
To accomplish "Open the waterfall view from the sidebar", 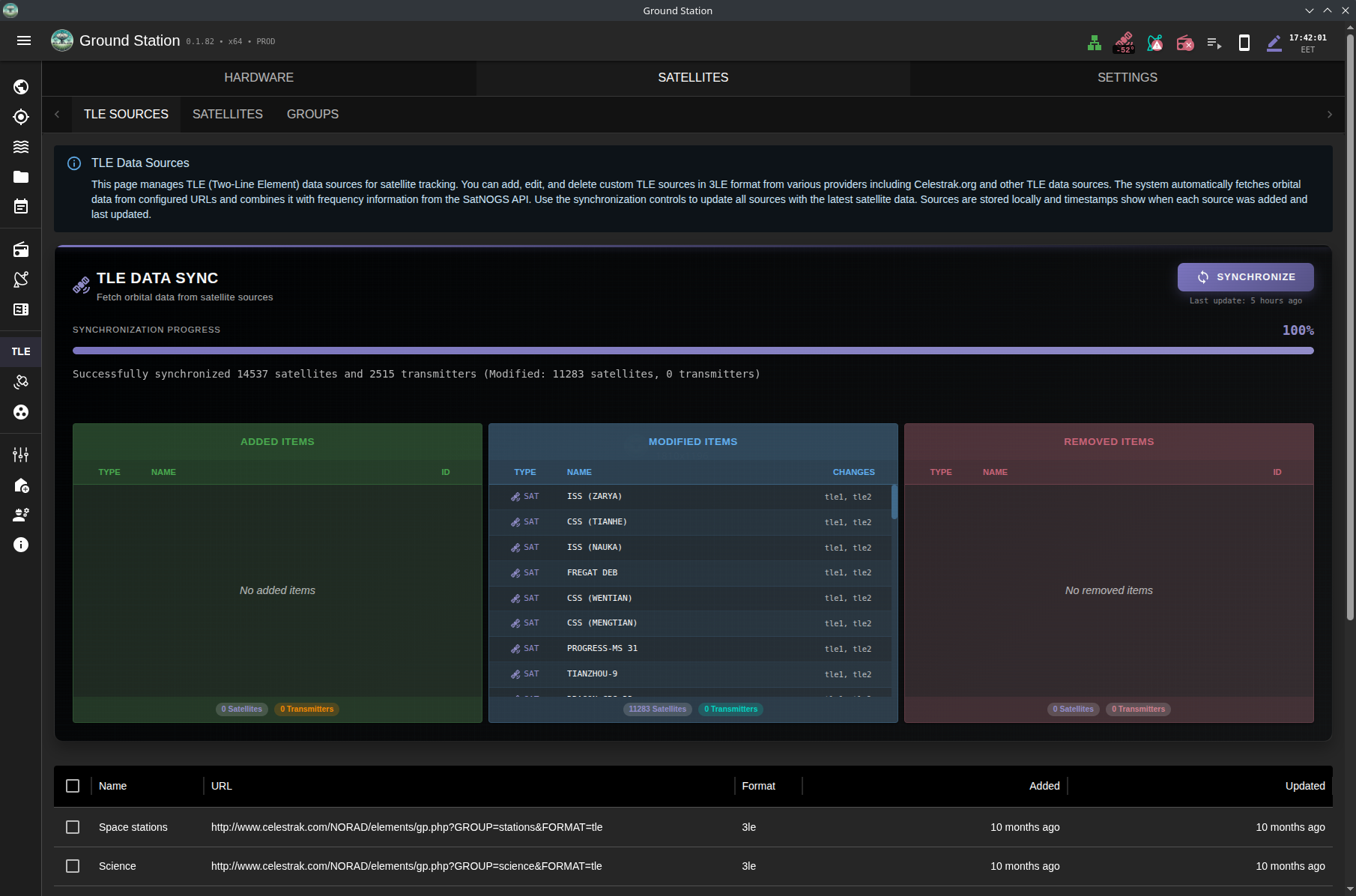I will click(x=21, y=147).
